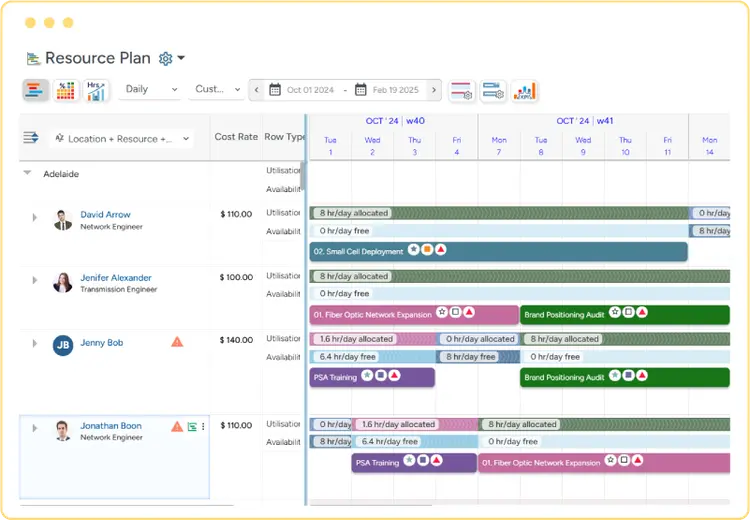This screenshot has width=750, height=520.
Task: Go to next date range arrow
Action: pyautogui.click(x=434, y=90)
